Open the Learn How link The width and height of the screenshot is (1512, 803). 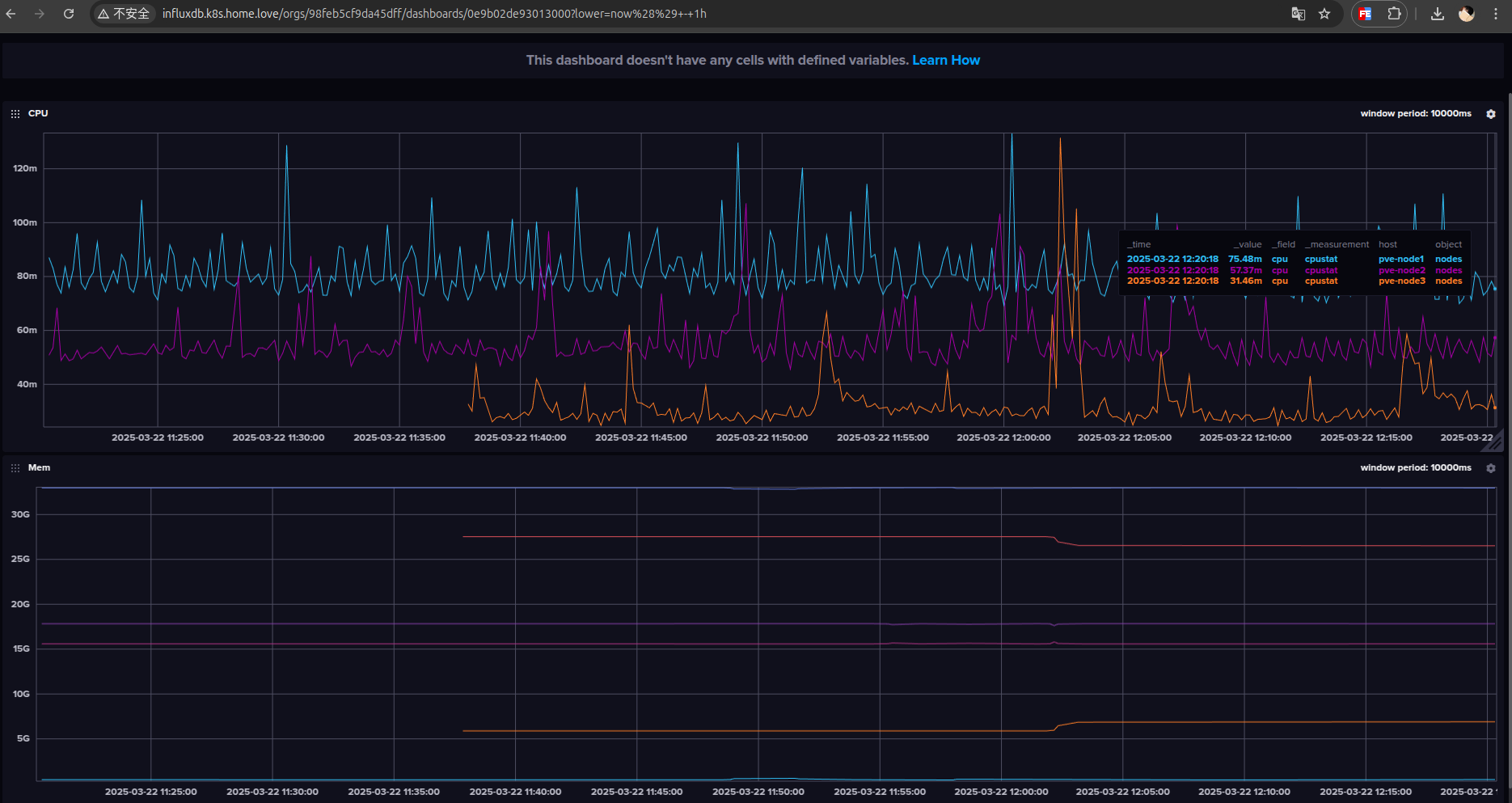click(x=945, y=60)
